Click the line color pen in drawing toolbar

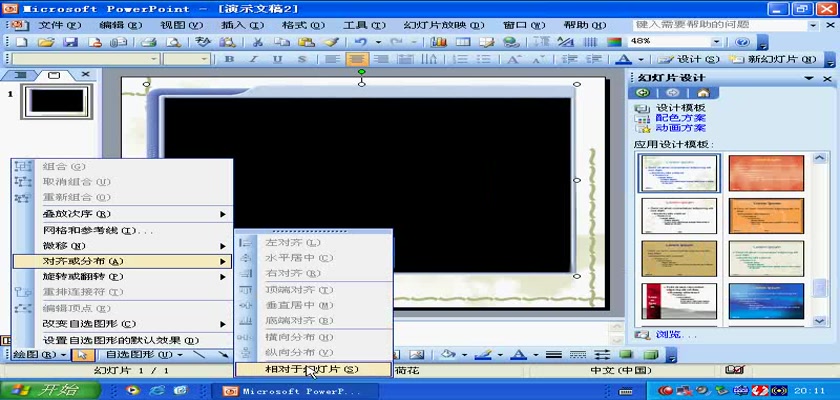pyautogui.click(x=483, y=354)
